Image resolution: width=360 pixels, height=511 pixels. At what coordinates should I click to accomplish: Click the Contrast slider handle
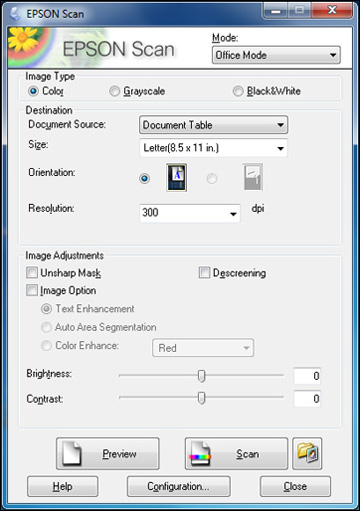tap(202, 398)
